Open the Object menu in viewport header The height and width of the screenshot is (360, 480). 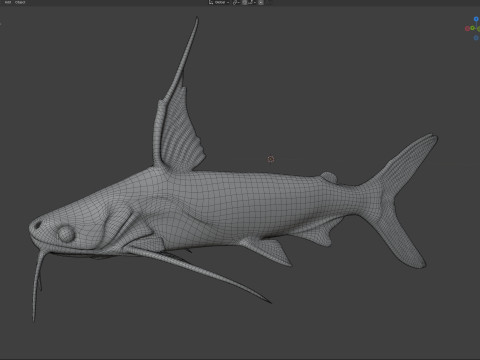[x=20, y=2]
